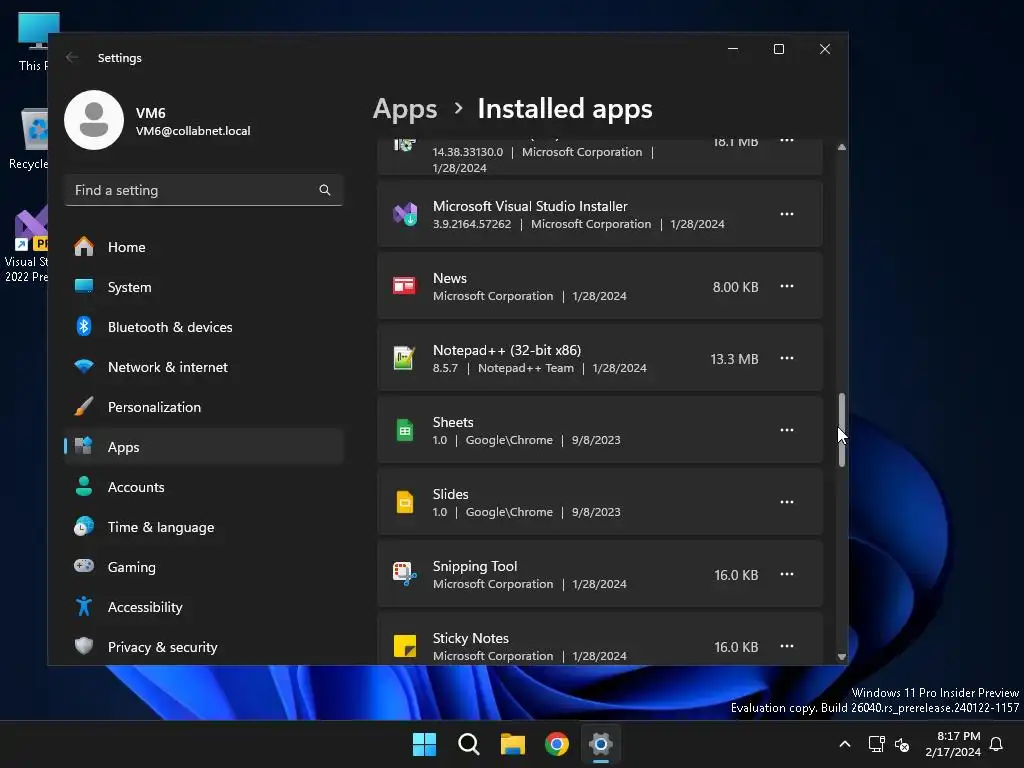Click the Accounts person icon
This screenshot has height=768, width=1024.
coord(84,486)
